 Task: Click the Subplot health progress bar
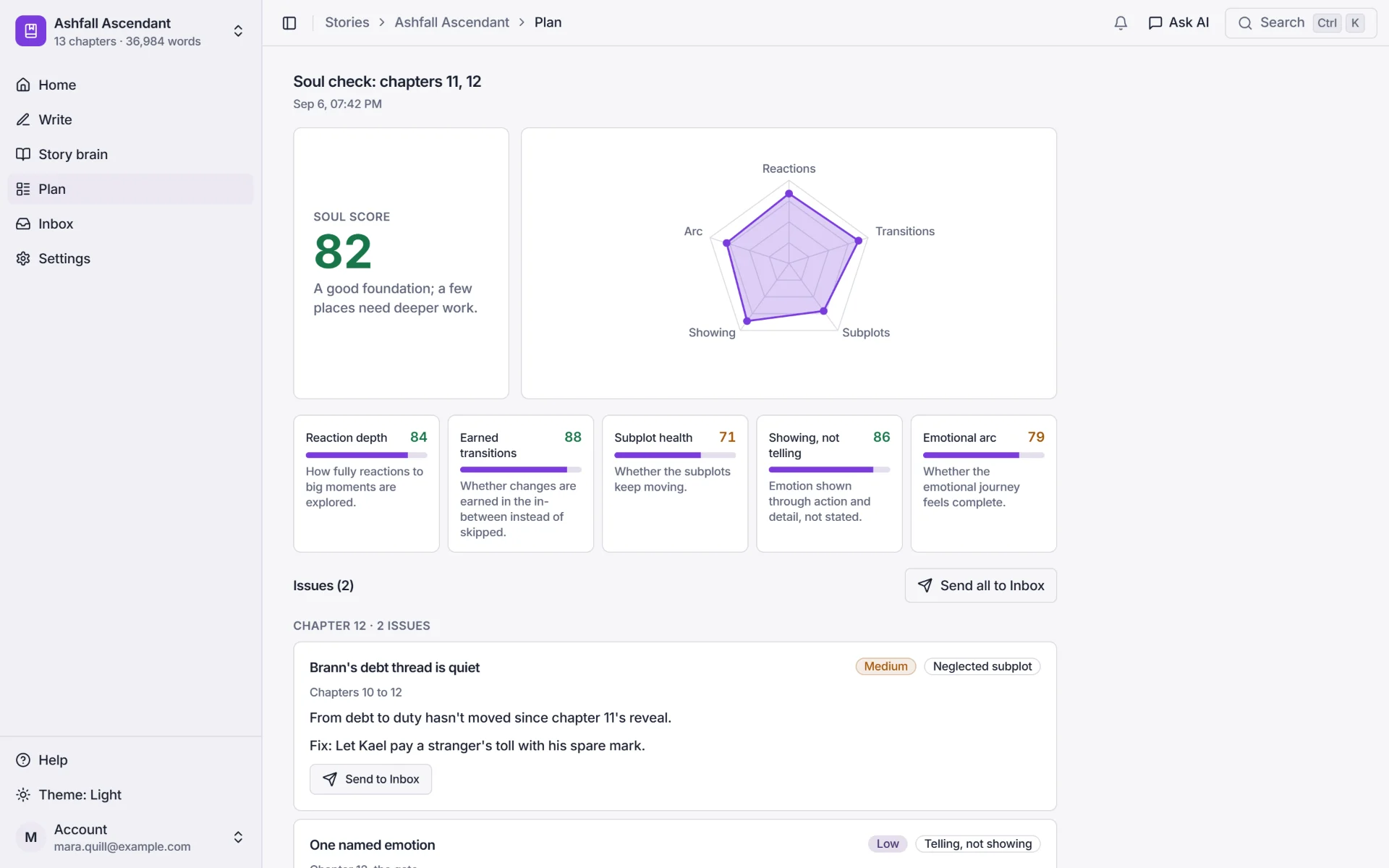[x=675, y=455]
